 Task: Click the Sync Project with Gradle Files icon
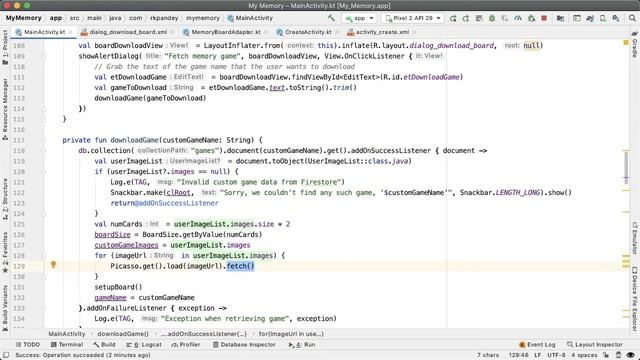point(590,18)
